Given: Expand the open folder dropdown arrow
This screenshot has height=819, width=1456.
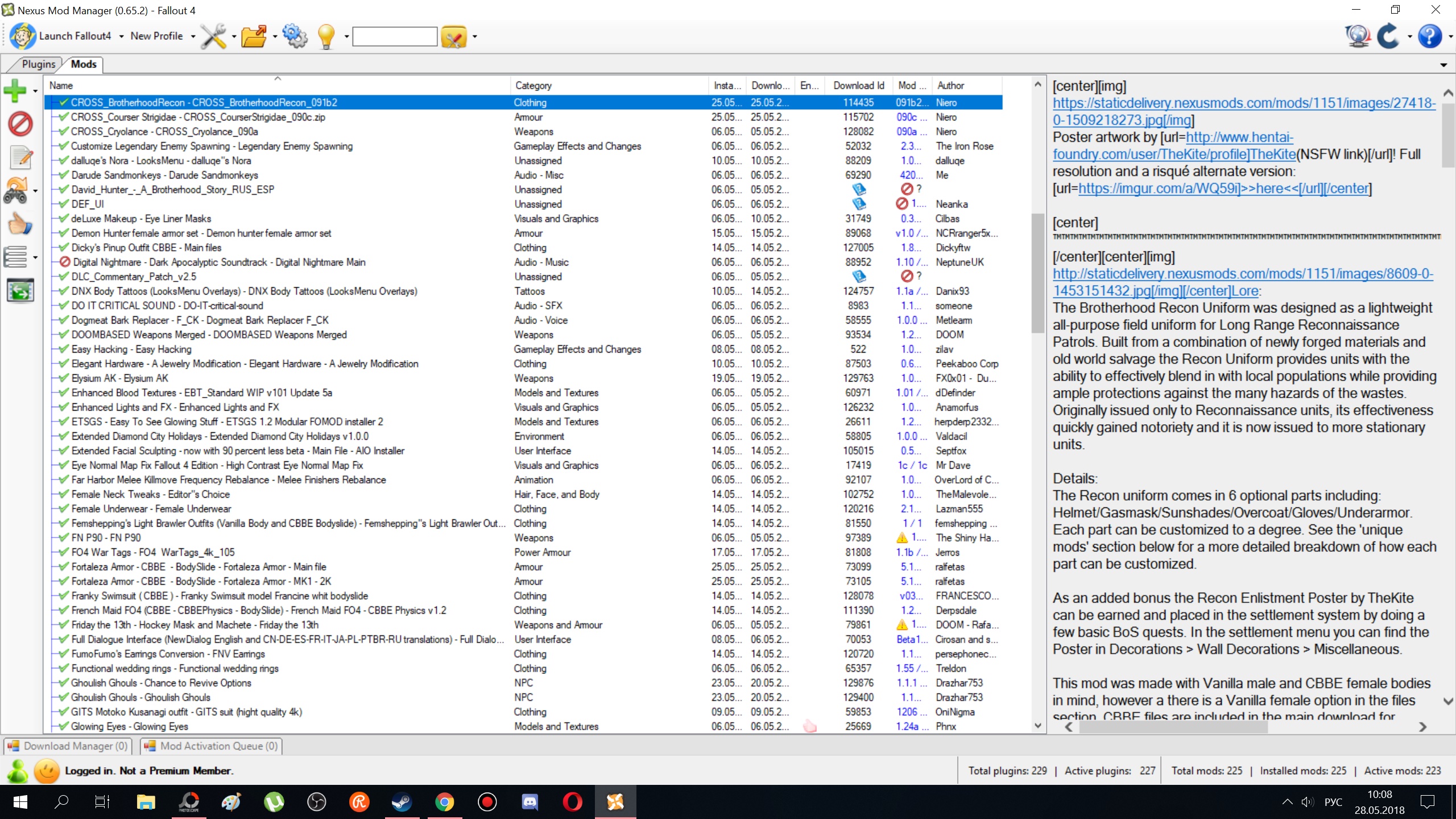Looking at the screenshot, I should [275, 36].
